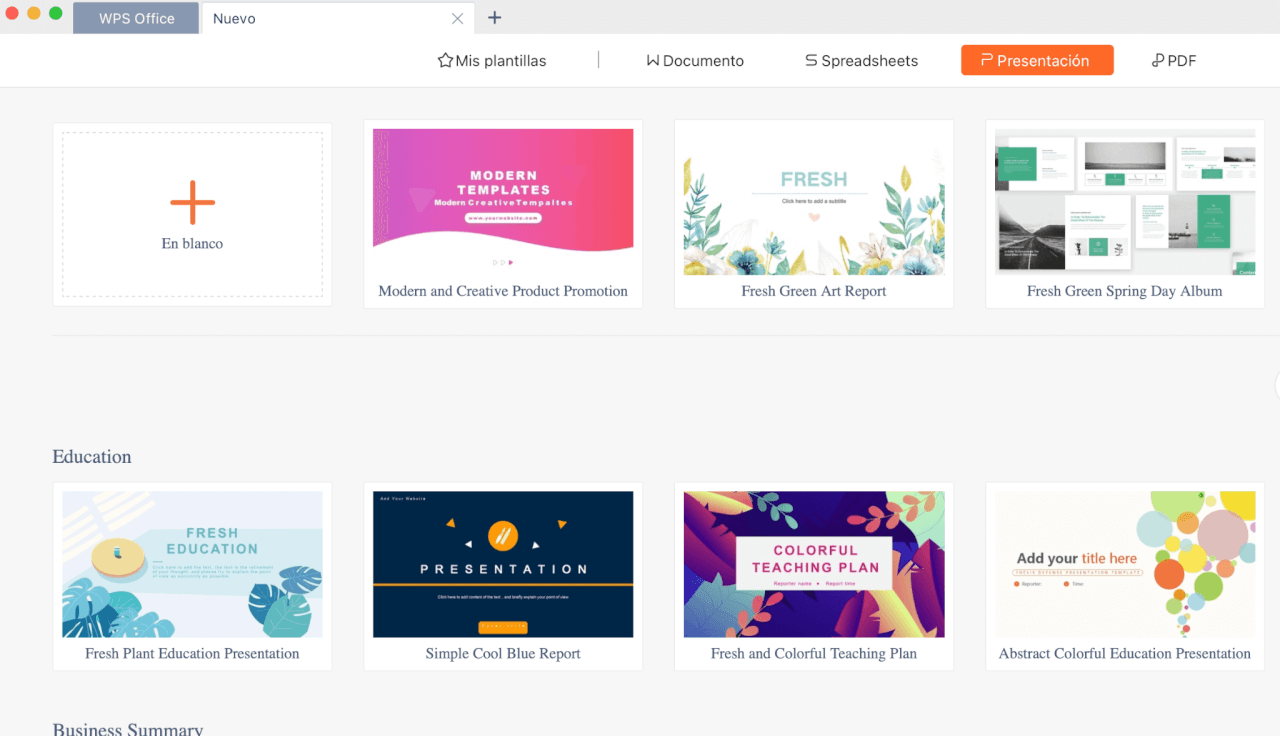Click the macOS yellow minimize window button

pyautogui.click(x=34, y=13)
